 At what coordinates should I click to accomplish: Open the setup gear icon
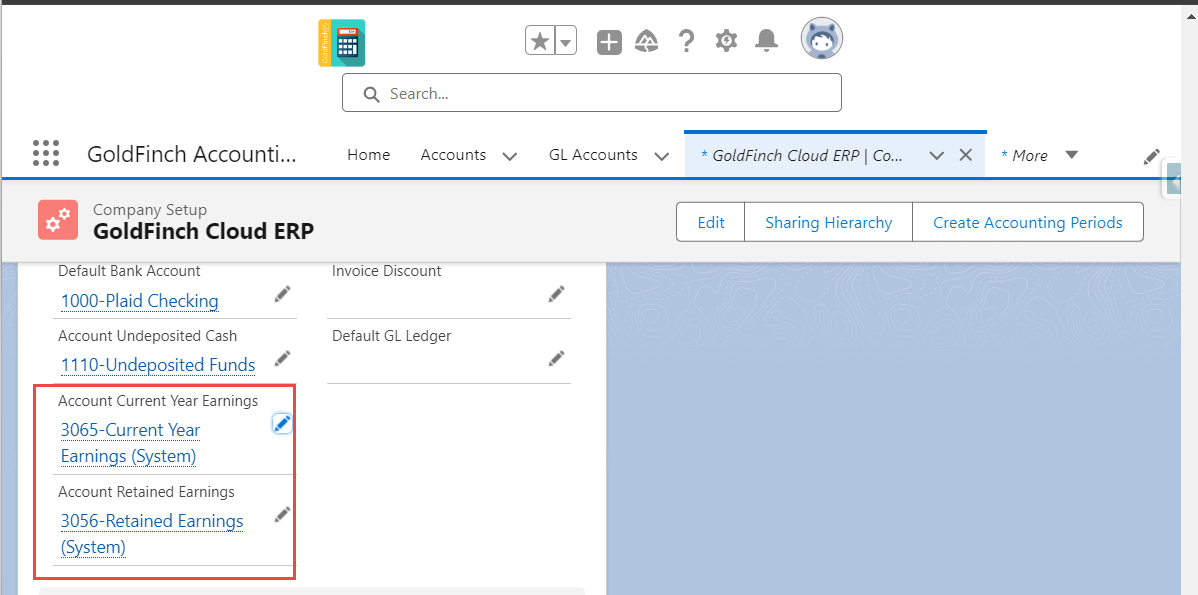pyautogui.click(x=726, y=41)
